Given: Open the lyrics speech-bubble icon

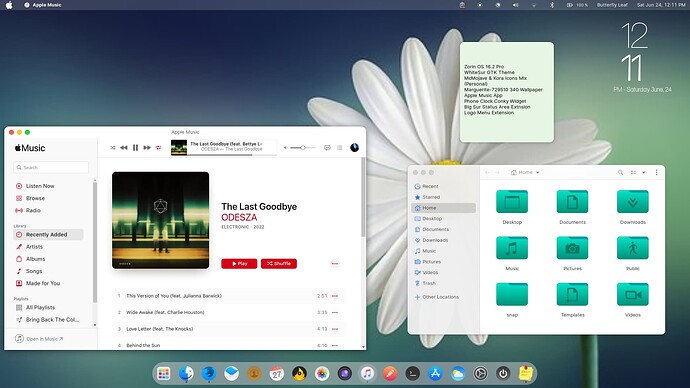Looking at the screenshot, I should click(327, 148).
